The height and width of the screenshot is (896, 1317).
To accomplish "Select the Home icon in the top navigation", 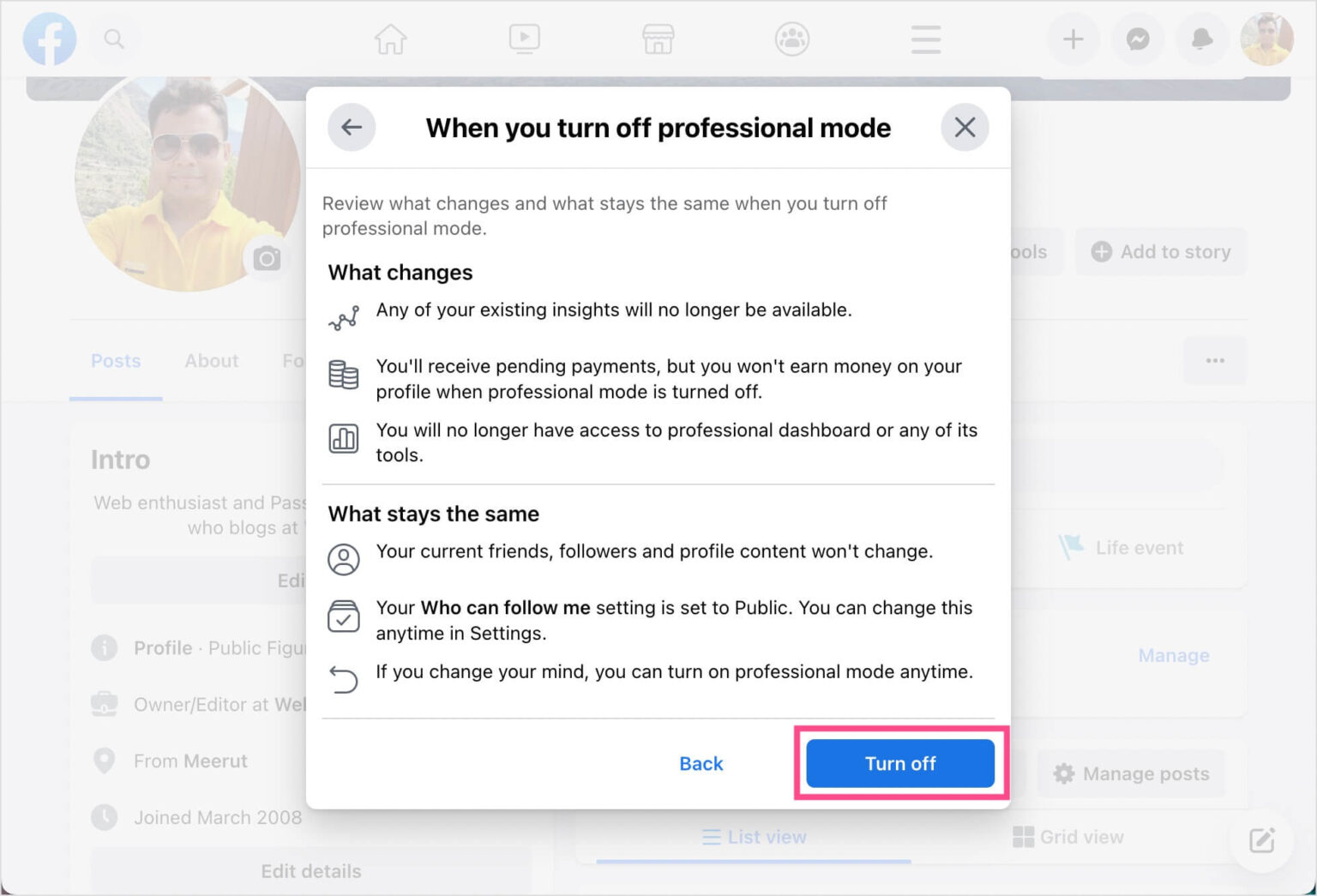I will [391, 39].
